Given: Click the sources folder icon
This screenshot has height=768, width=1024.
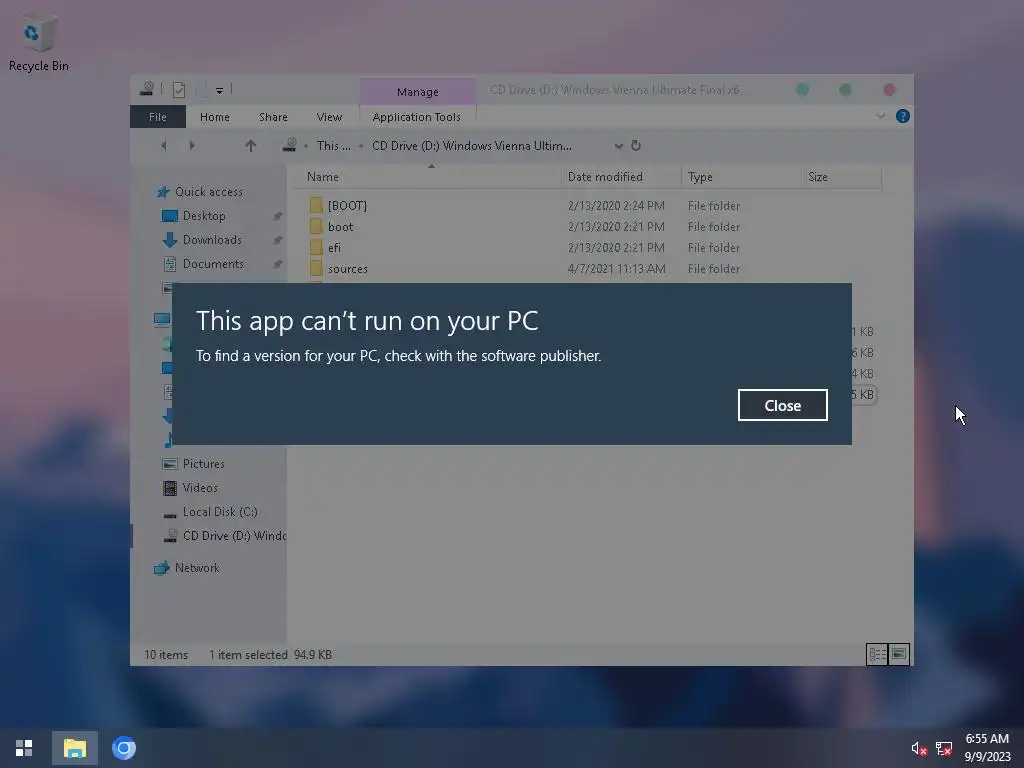Looking at the screenshot, I should (316, 268).
